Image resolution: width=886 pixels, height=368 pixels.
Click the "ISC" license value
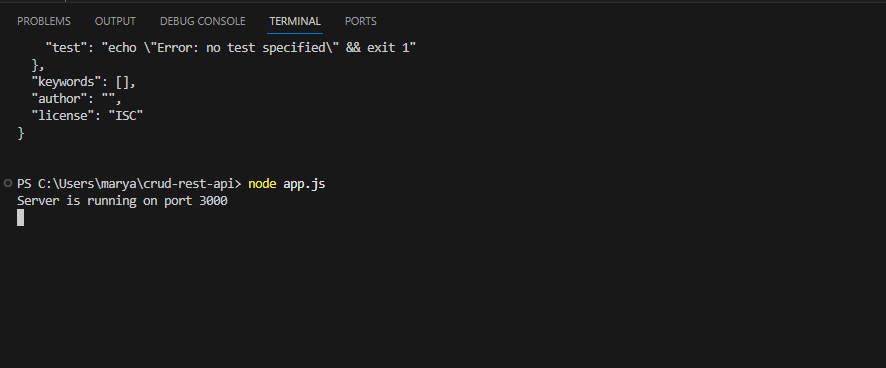click(x=126, y=116)
